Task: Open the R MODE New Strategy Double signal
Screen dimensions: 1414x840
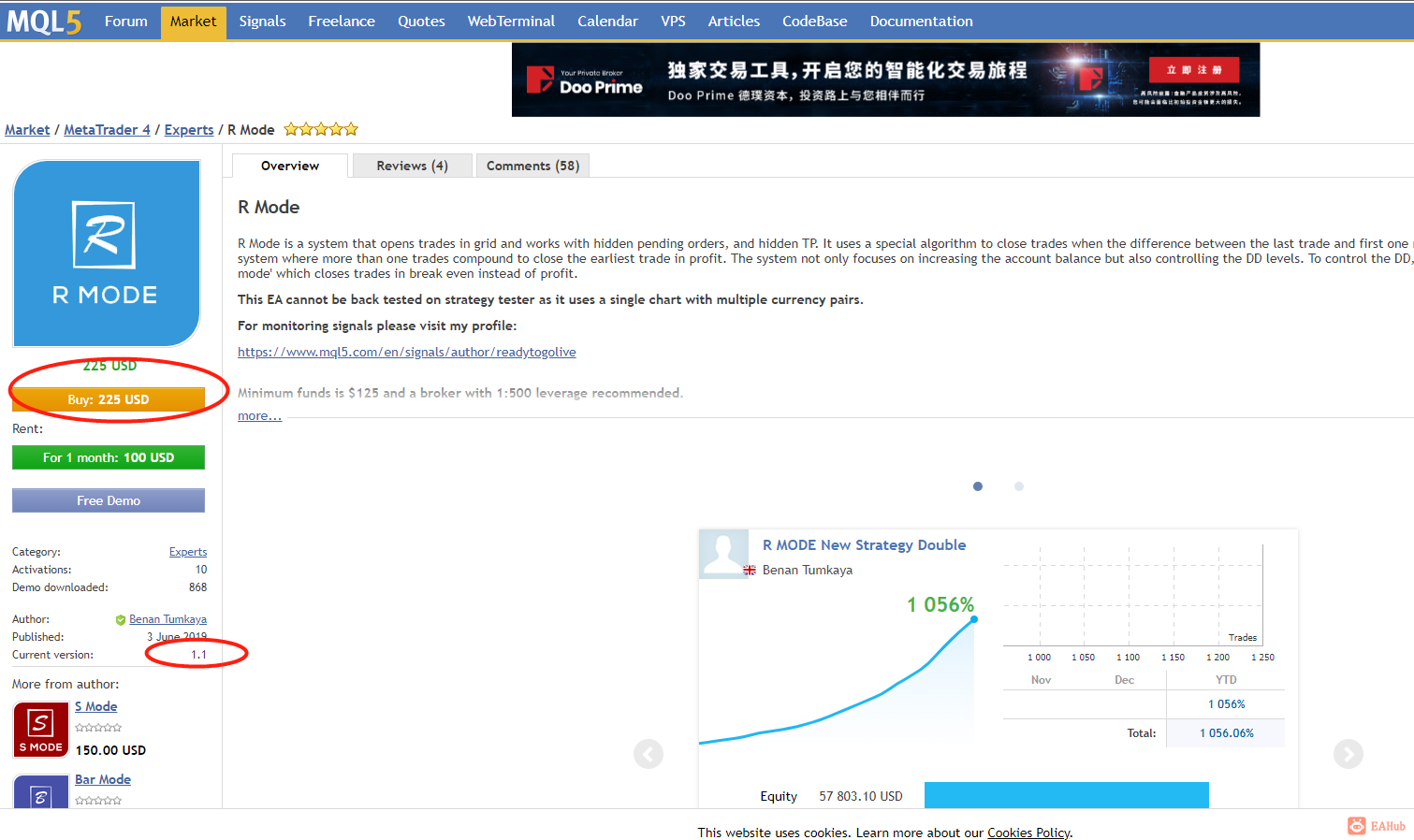Action: tap(864, 544)
